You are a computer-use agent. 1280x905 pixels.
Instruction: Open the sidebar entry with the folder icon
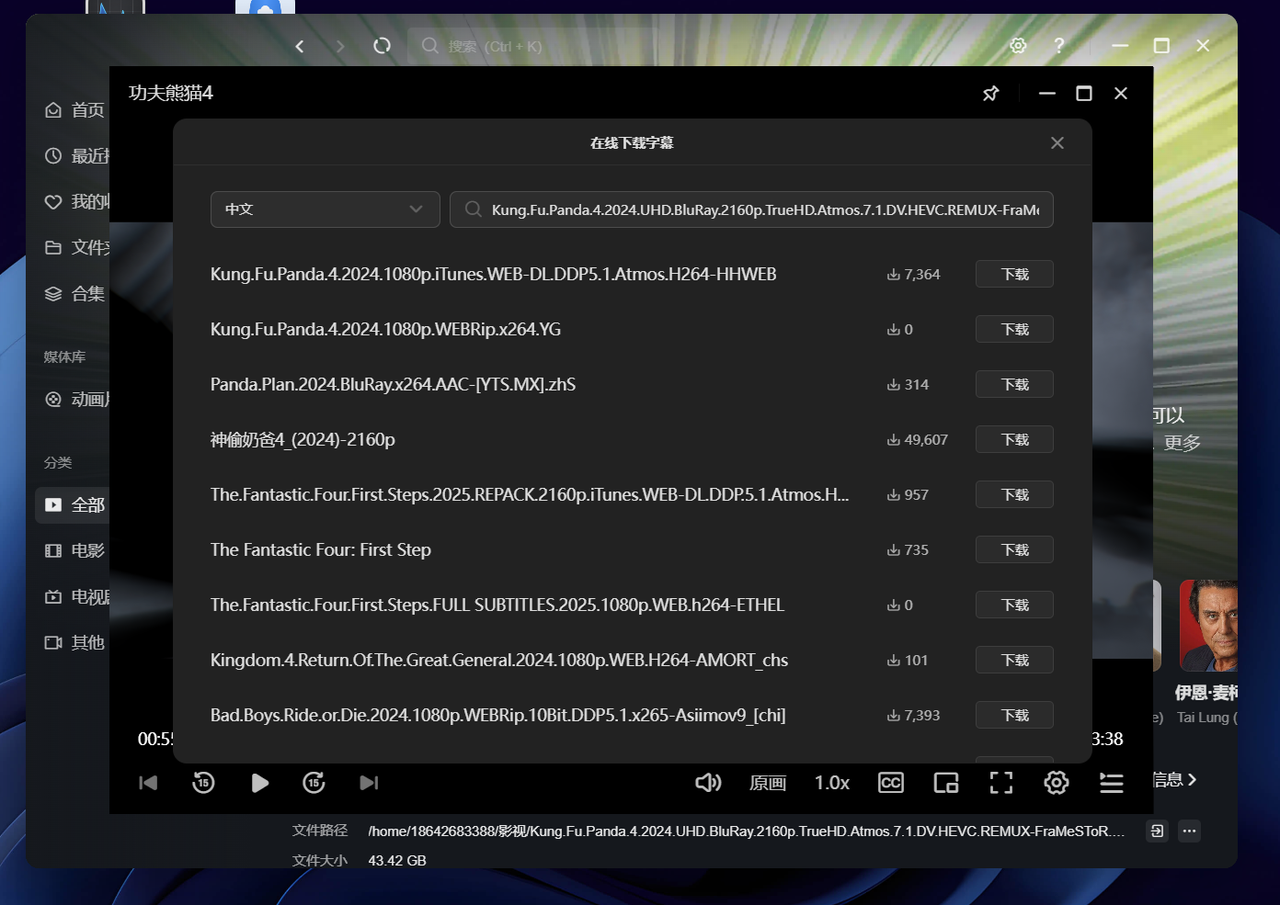coord(76,248)
